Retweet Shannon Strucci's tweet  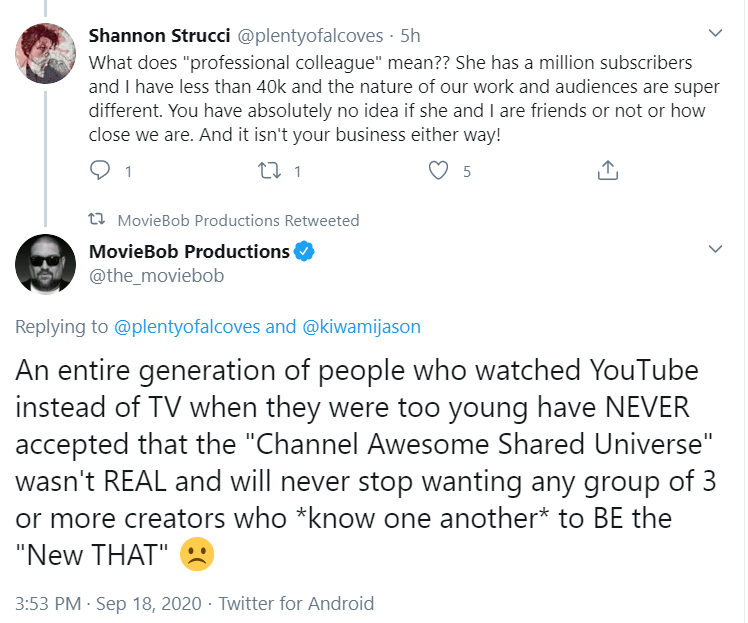click(x=269, y=172)
